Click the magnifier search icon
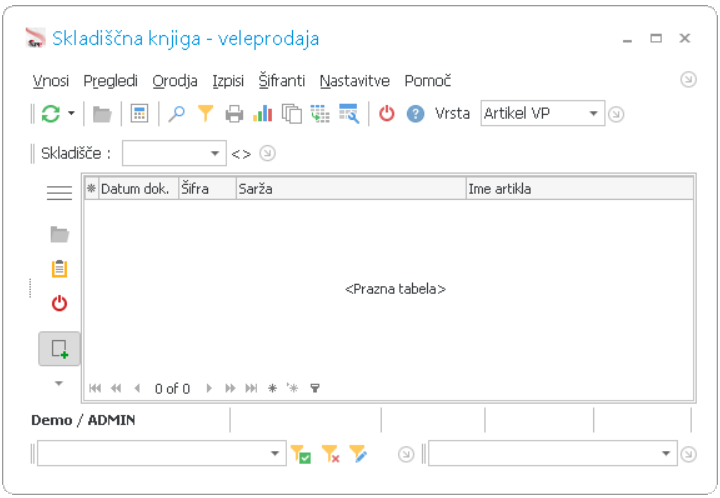This screenshot has width=720, height=498. (x=176, y=113)
